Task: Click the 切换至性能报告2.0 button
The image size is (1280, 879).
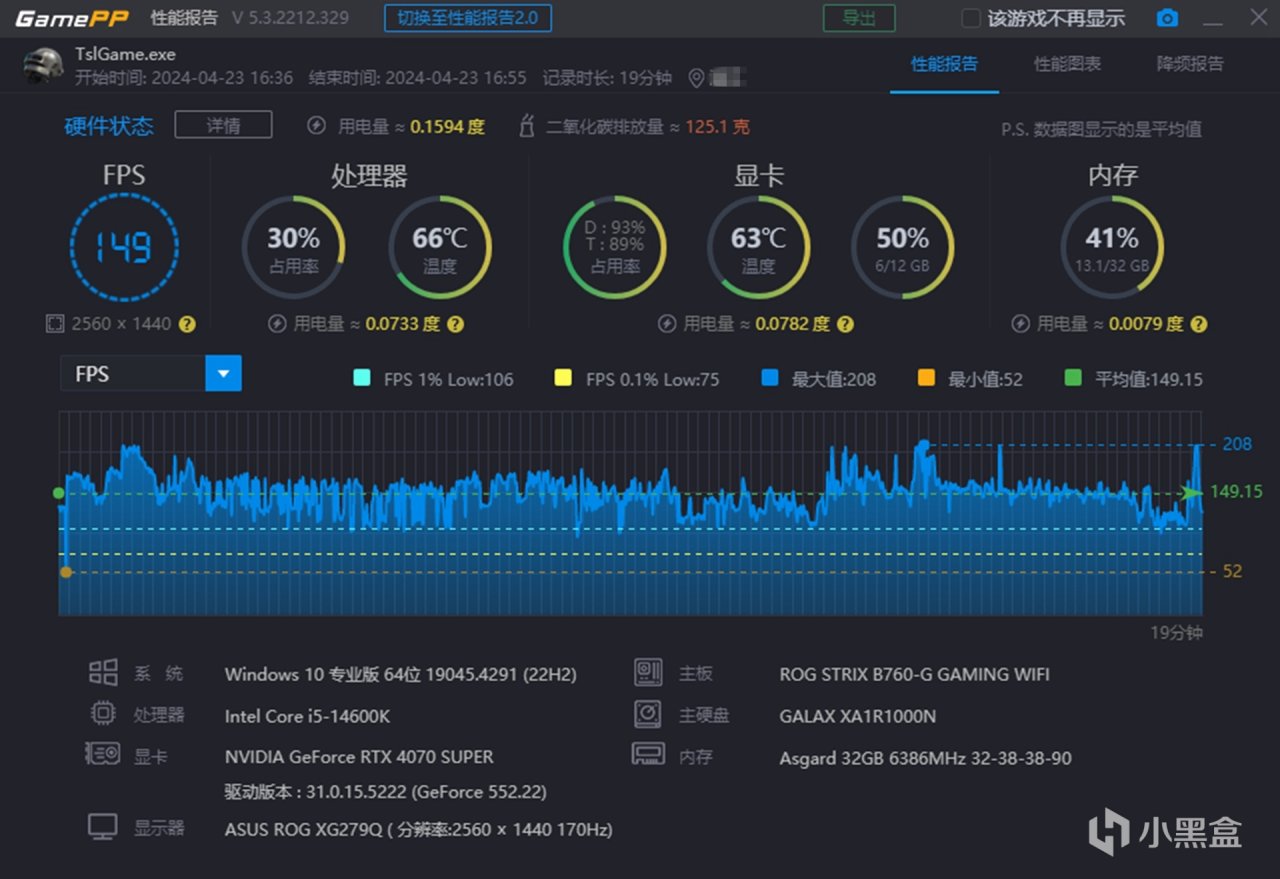Action: coord(467,18)
